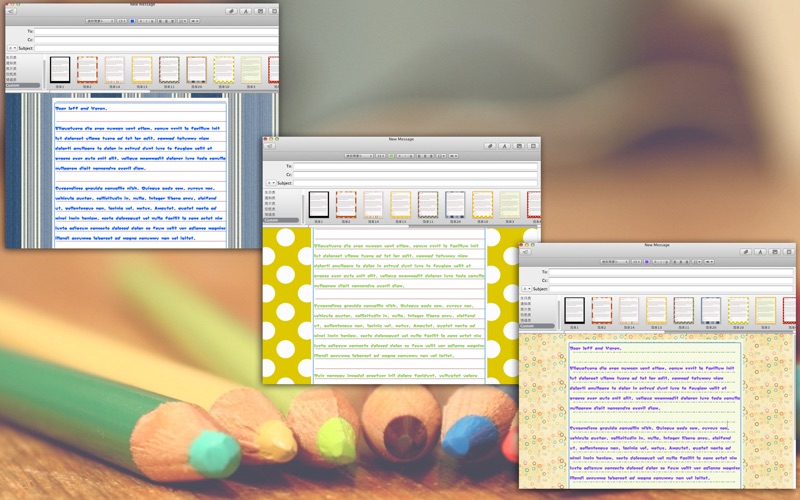
Task: Choose orange dashed stationery thumbnail in blue striped window
Action: (x=87, y=70)
